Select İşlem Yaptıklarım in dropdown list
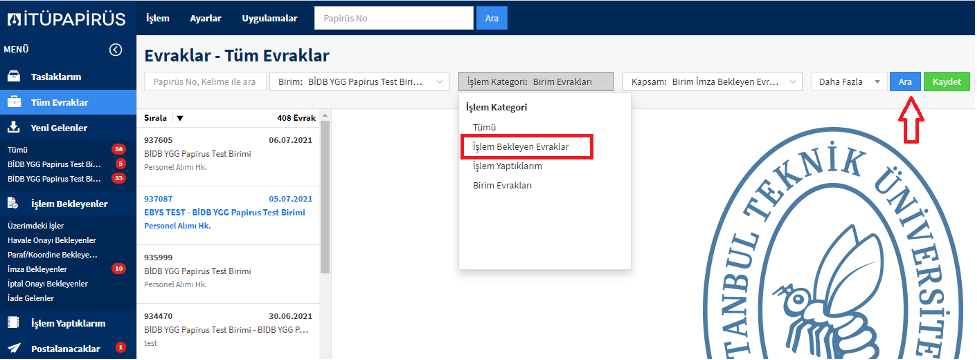The image size is (977, 360). coord(507,166)
